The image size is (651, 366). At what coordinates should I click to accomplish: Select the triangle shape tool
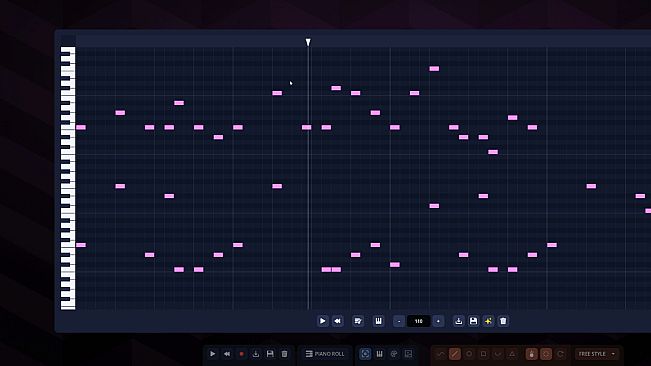(x=512, y=354)
